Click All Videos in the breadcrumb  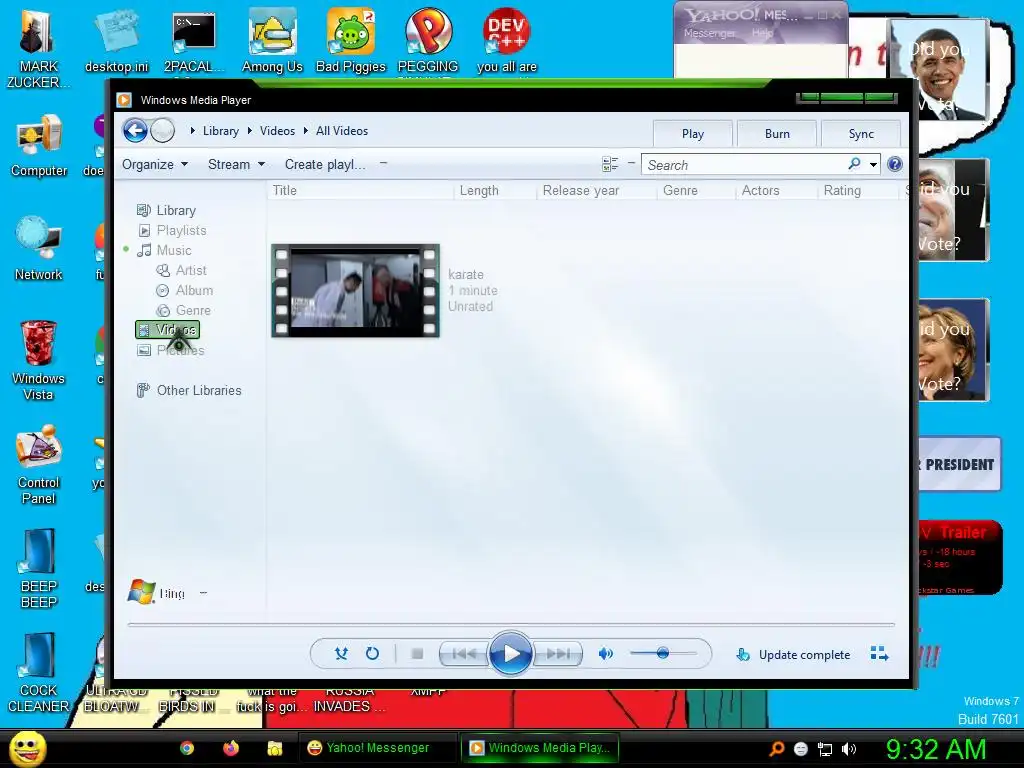(342, 131)
